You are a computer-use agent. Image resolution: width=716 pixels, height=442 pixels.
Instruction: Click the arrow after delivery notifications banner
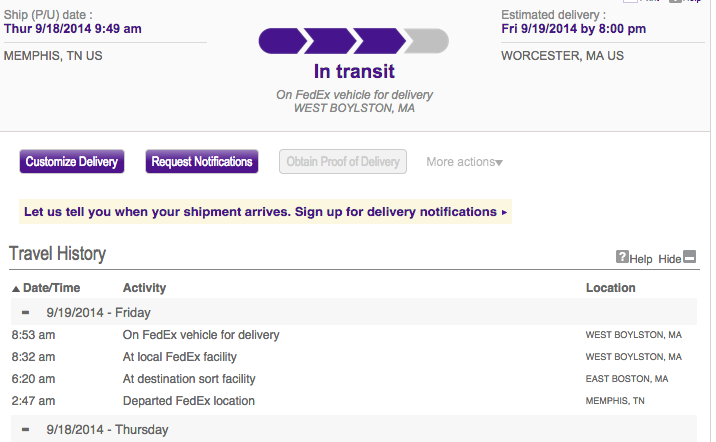tap(504, 212)
